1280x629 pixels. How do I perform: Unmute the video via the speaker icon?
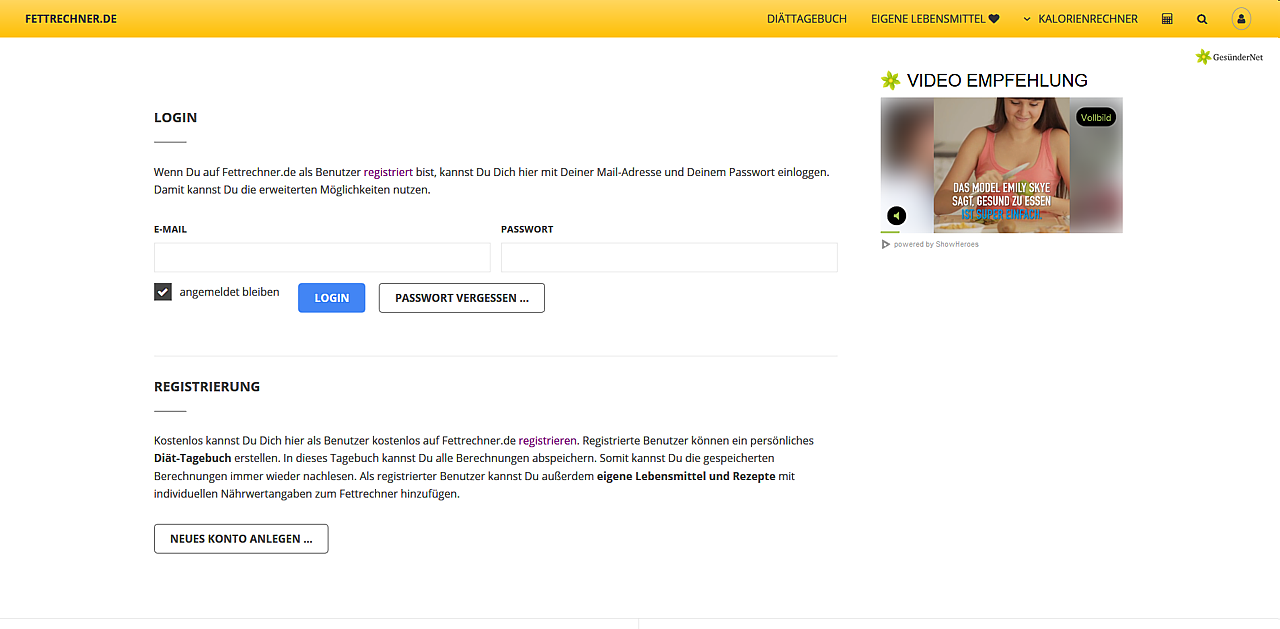pyautogui.click(x=896, y=215)
